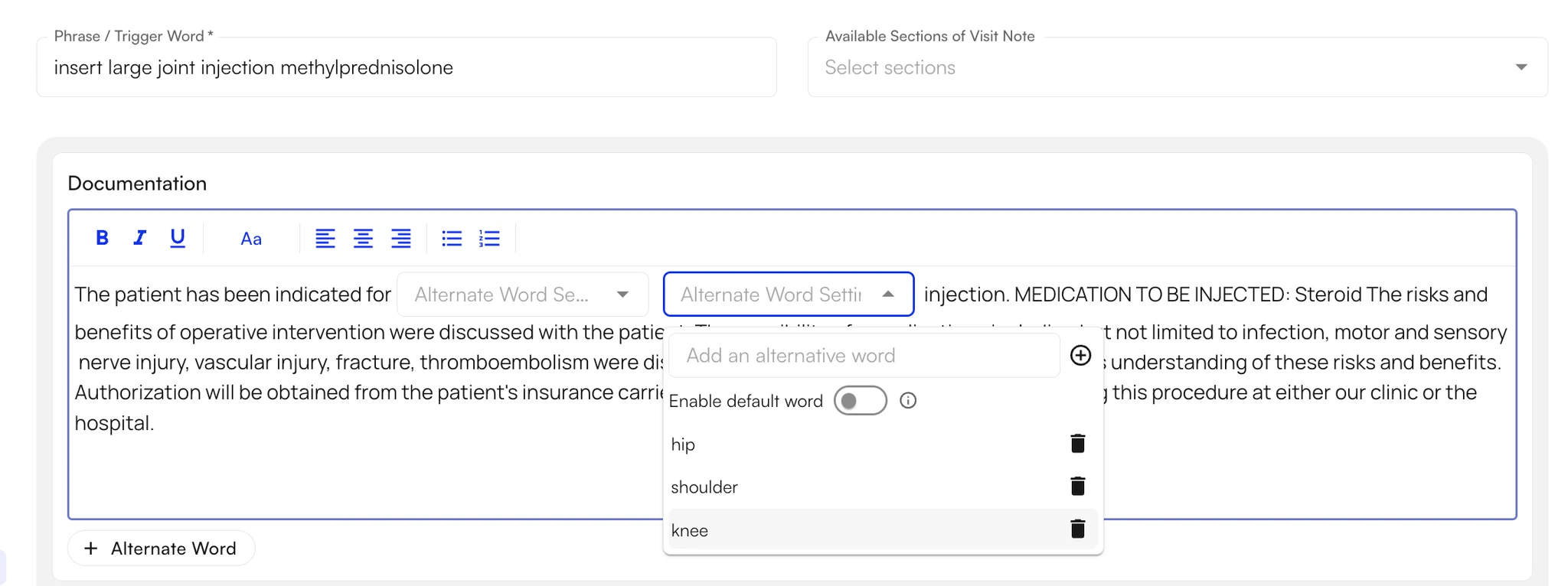Enable the default word toggle
The height and width of the screenshot is (586, 1568).
[x=861, y=401]
